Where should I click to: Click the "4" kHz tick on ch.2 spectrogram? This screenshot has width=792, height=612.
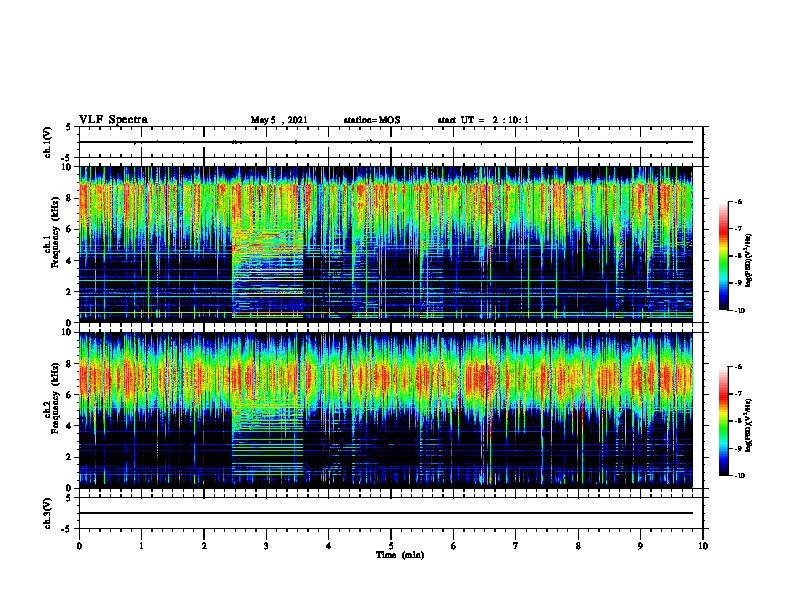pos(71,426)
